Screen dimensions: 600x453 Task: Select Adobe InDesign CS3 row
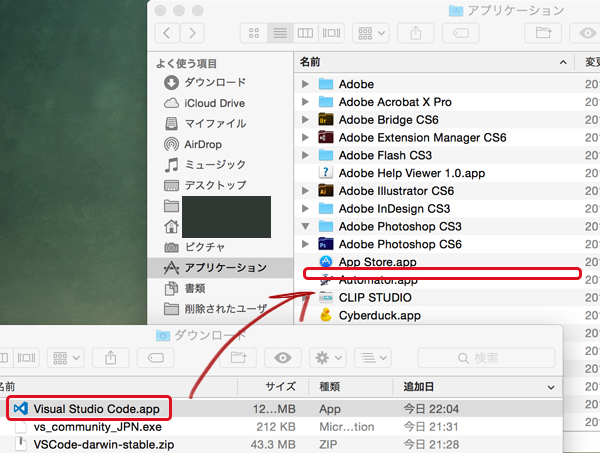pos(447,209)
